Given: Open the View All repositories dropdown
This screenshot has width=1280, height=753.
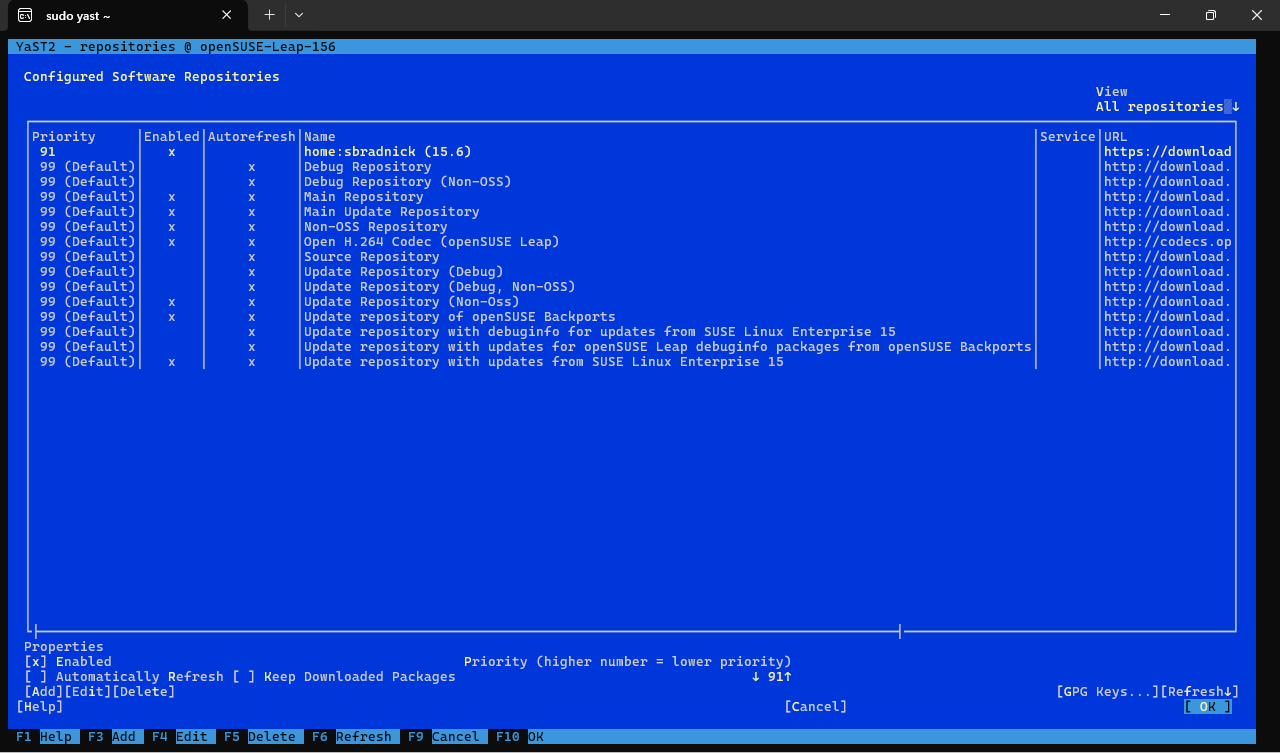Looking at the screenshot, I should coord(1167,107).
